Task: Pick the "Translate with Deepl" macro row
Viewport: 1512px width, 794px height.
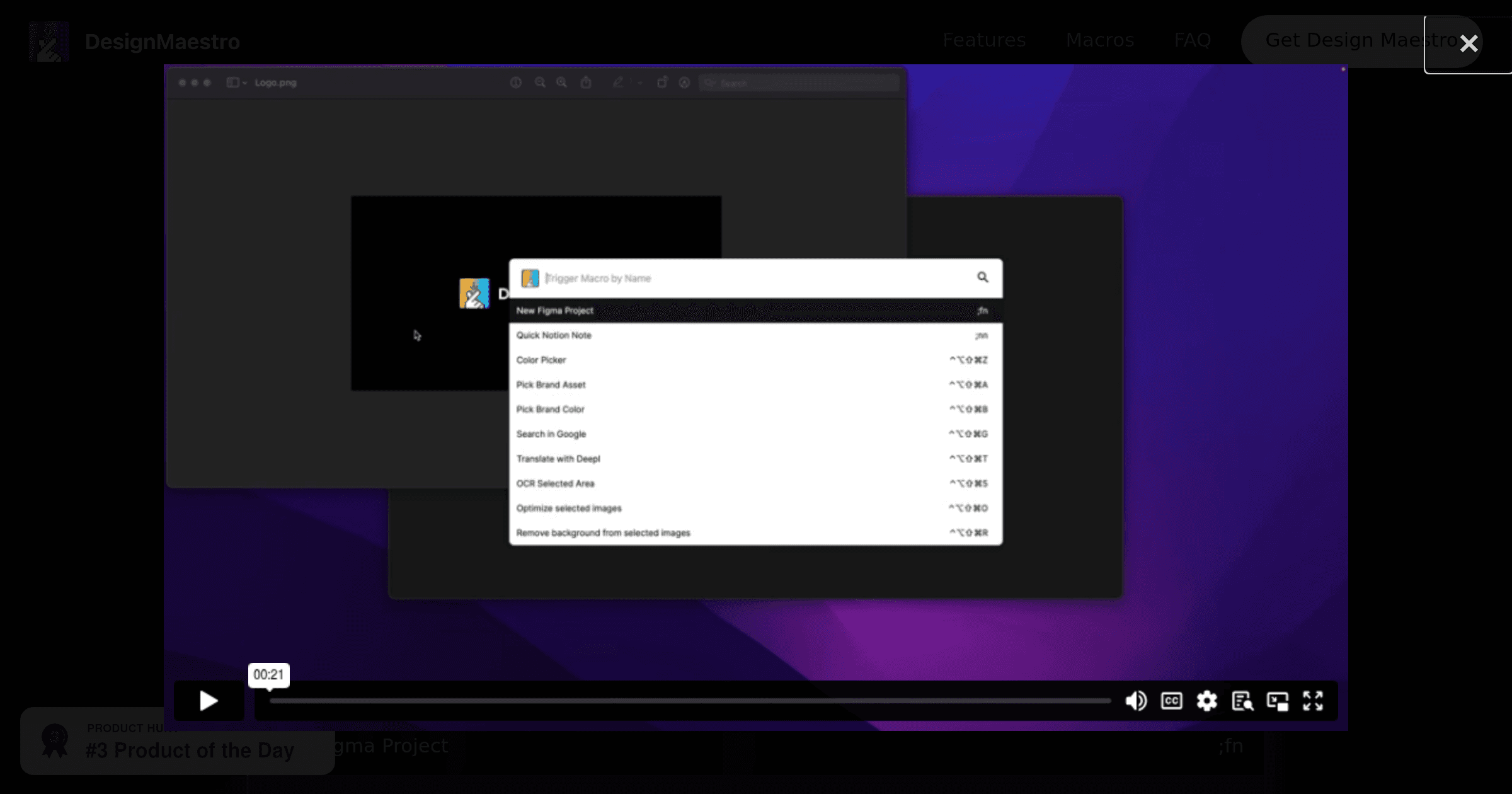Action: (755, 459)
